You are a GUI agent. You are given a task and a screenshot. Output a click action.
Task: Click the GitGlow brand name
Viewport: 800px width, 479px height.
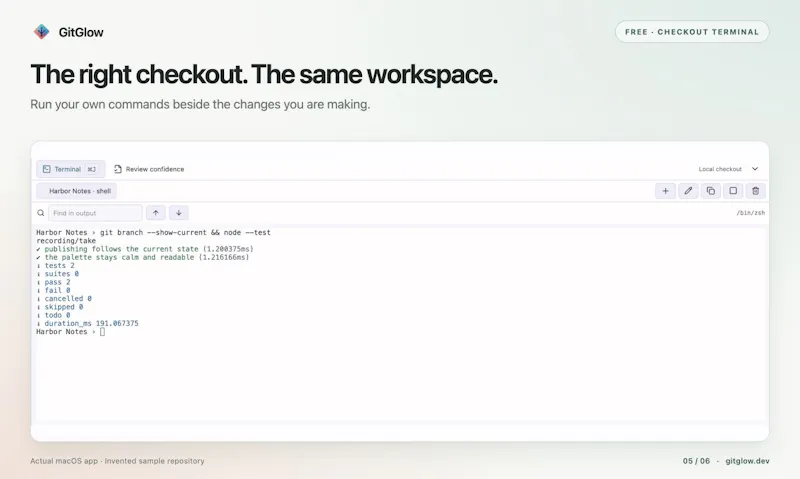coord(81,32)
